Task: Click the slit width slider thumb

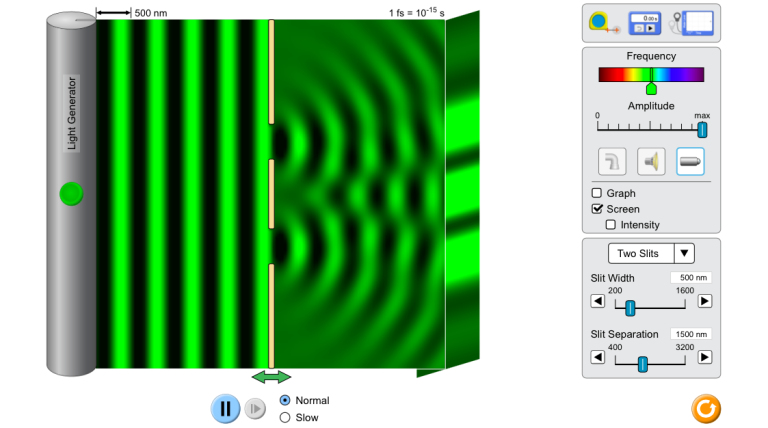Action: (630, 308)
